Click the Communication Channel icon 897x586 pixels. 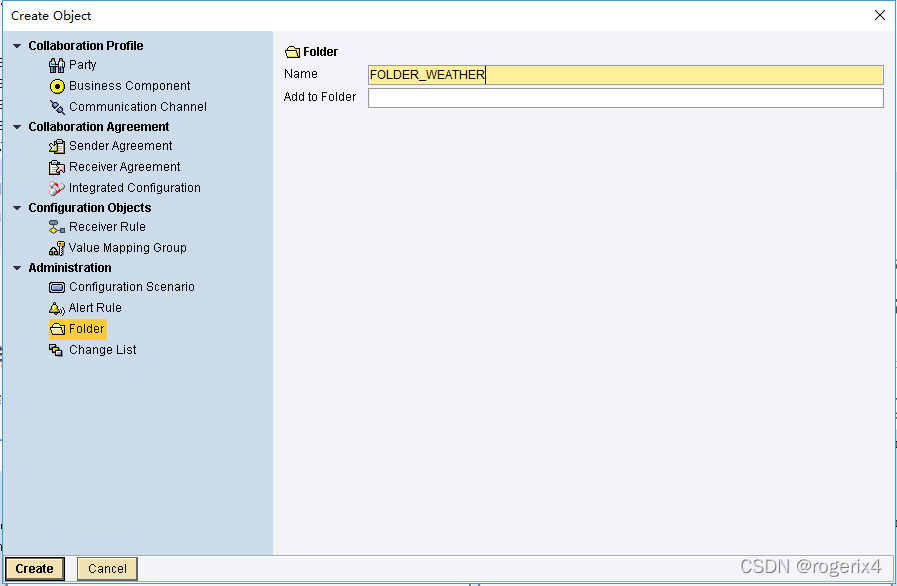click(57, 107)
